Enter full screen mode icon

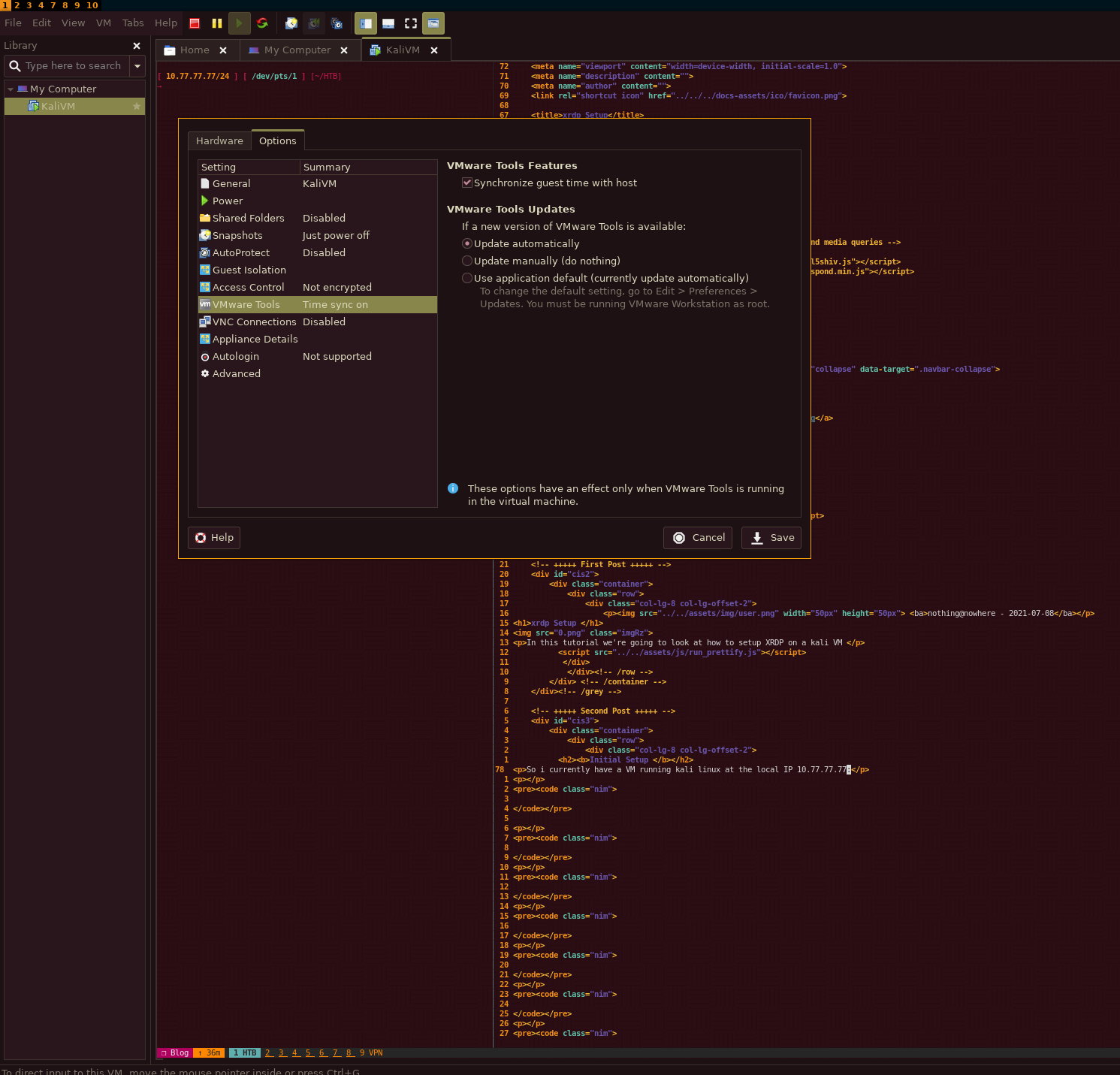[x=411, y=23]
